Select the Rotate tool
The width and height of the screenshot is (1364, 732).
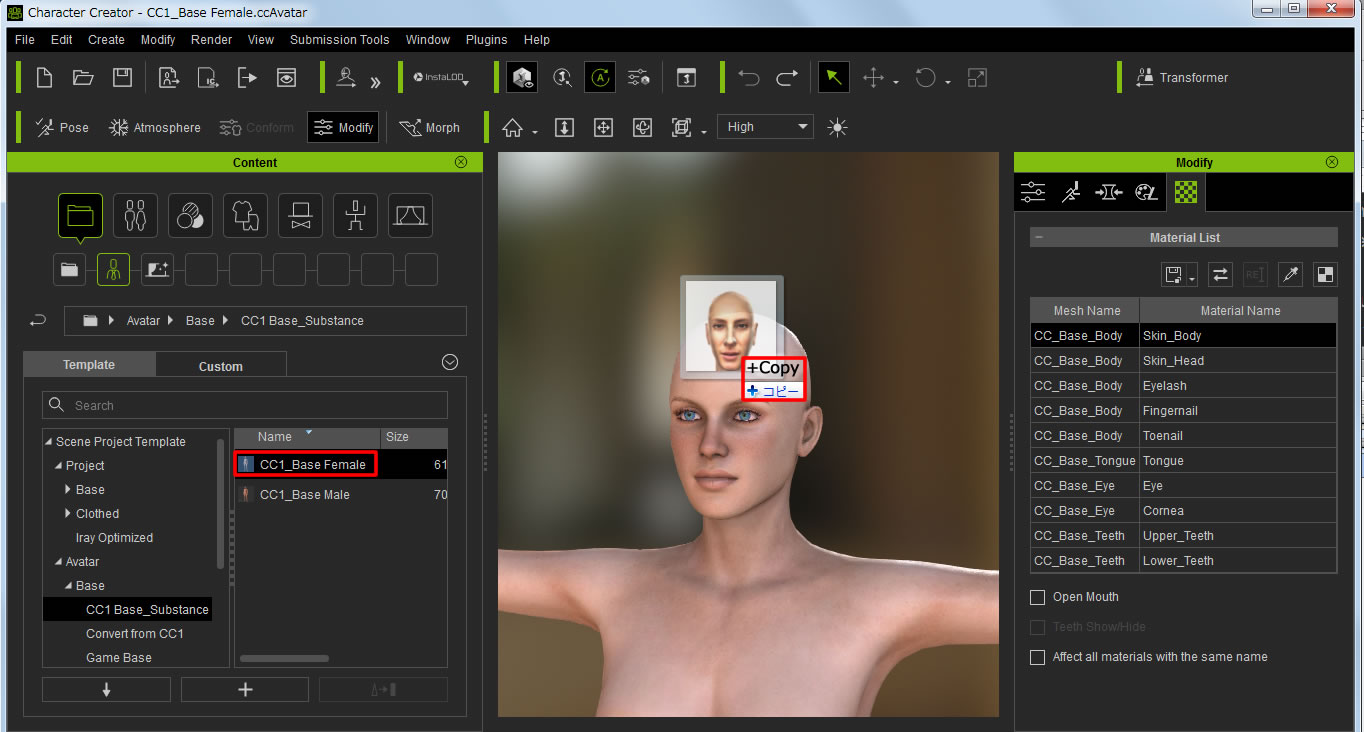(x=926, y=78)
